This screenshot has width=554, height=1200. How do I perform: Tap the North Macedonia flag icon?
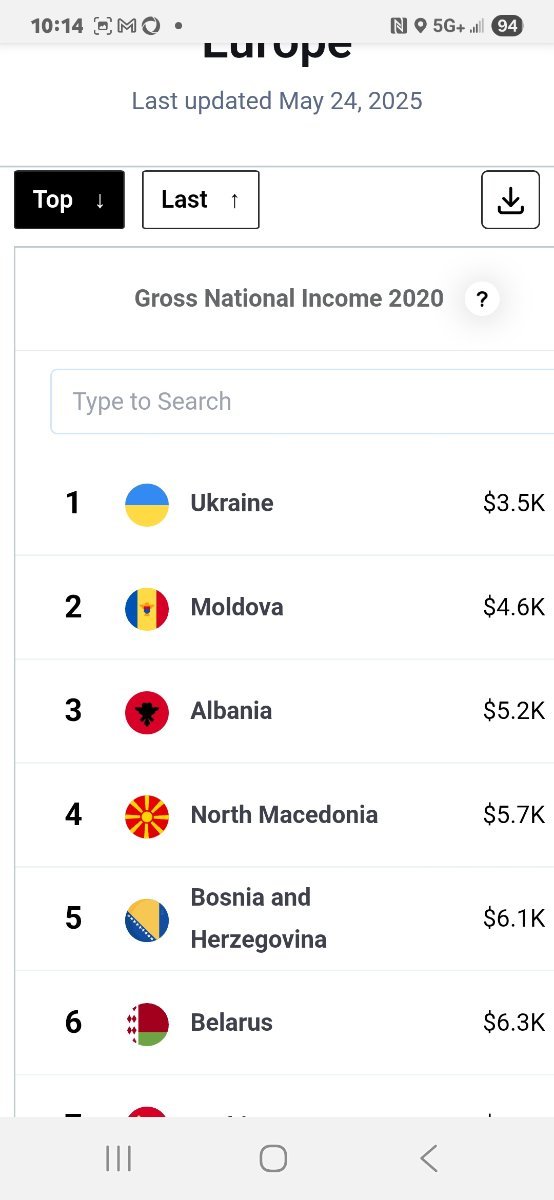(x=147, y=816)
